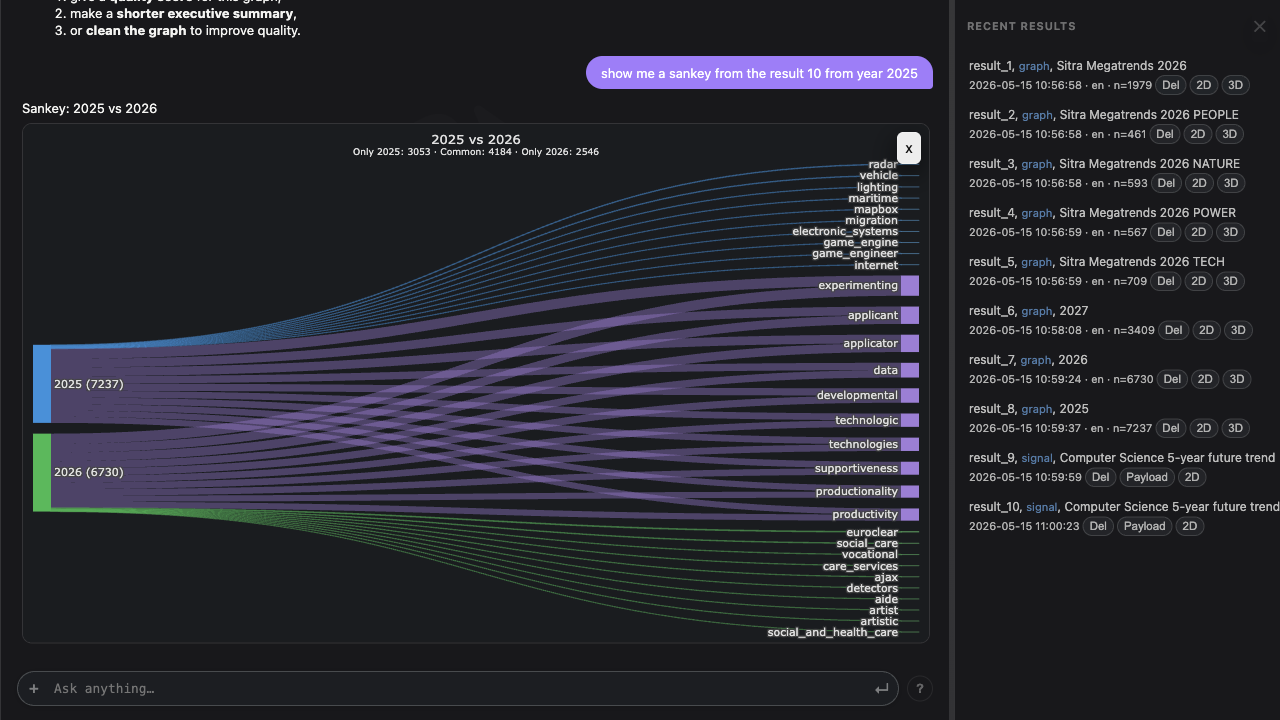Image resolution: width=1280 pixels, height=720 pixels.
Task: Click the plus icon in chat input
Action: tap(34, 689)
